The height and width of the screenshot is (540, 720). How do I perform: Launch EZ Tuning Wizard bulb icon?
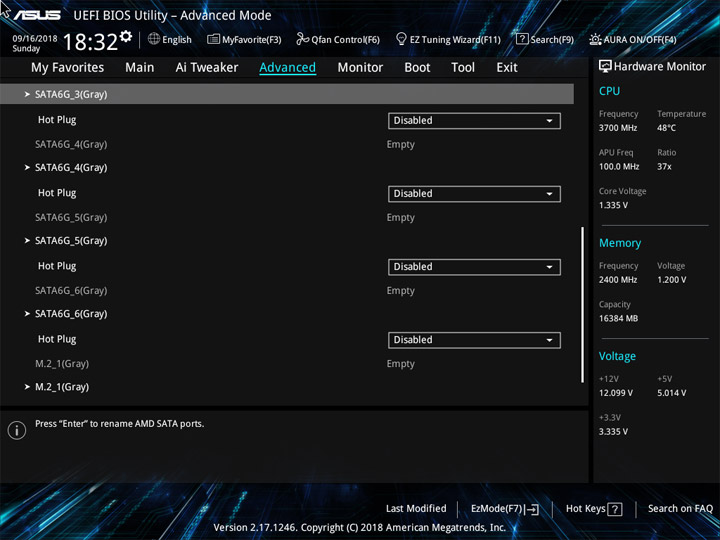click(x=401, y=39)
